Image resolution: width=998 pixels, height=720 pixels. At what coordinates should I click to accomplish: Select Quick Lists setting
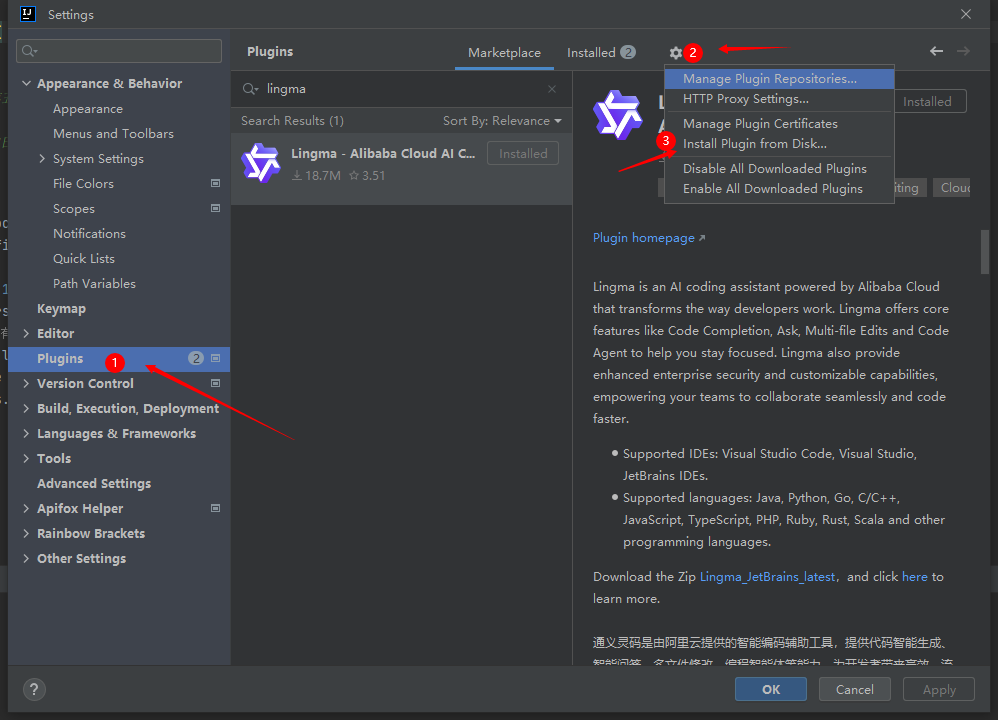84,258
